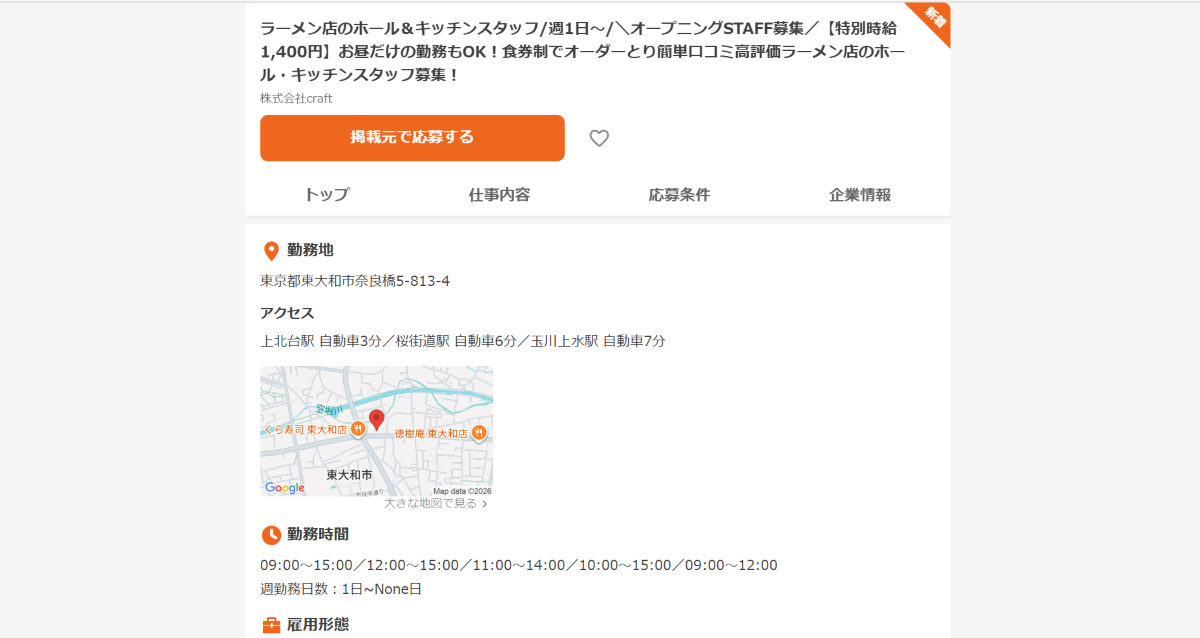Image resolution: width=1200 pixels, height=638 pixels.
Task: Click the 東大和市 label on the map
Action: [349, 474]
